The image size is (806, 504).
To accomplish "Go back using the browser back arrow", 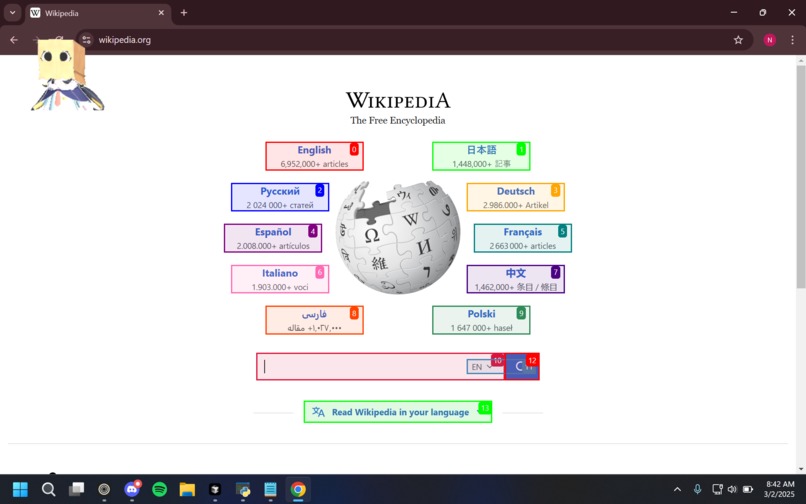I will click(14, 40).
